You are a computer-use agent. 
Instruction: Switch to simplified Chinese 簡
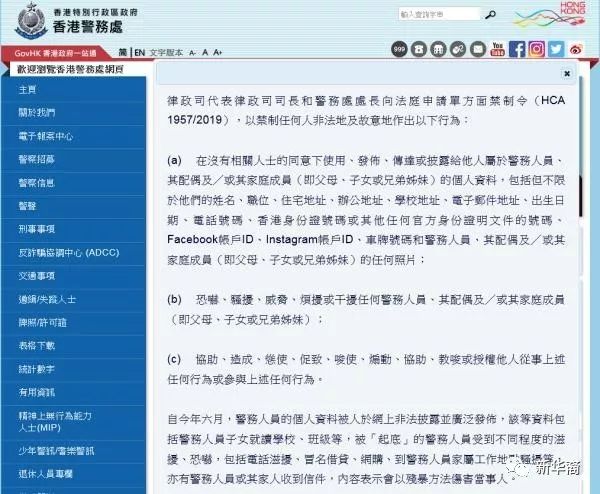coord(123,52)
